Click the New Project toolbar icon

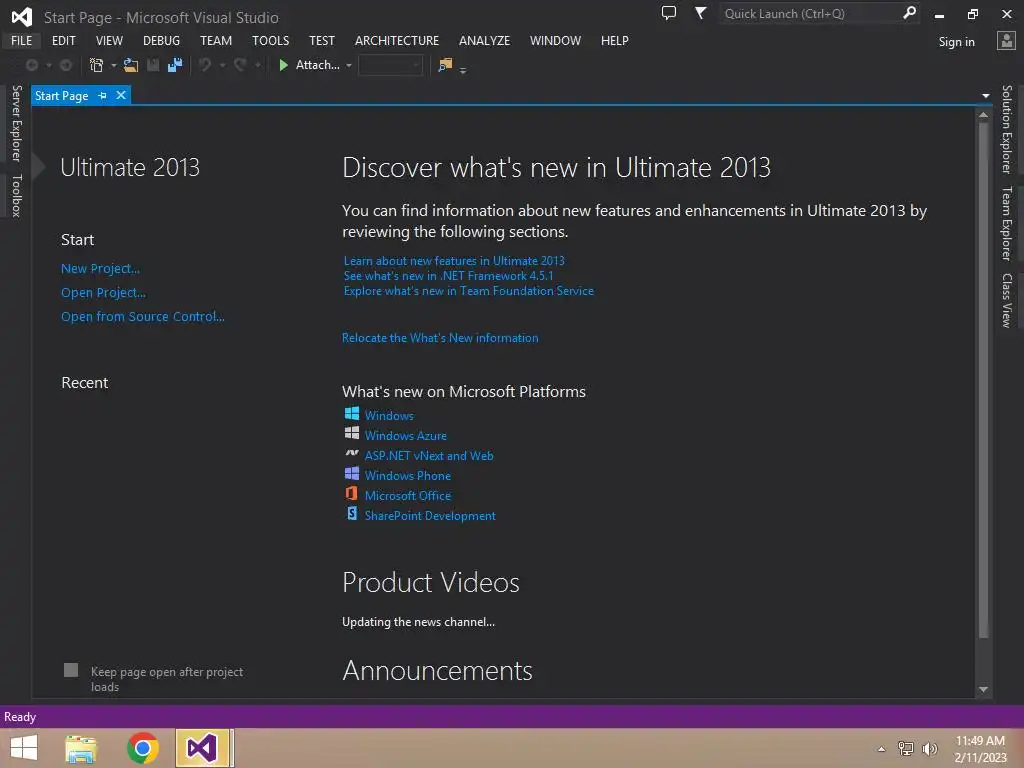pos(97,65)
